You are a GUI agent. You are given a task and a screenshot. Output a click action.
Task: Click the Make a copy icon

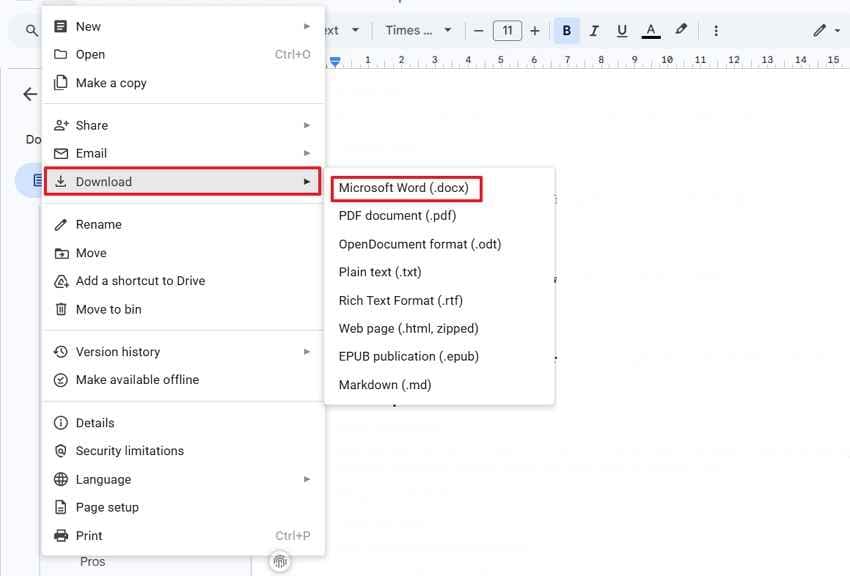(61, 82)
